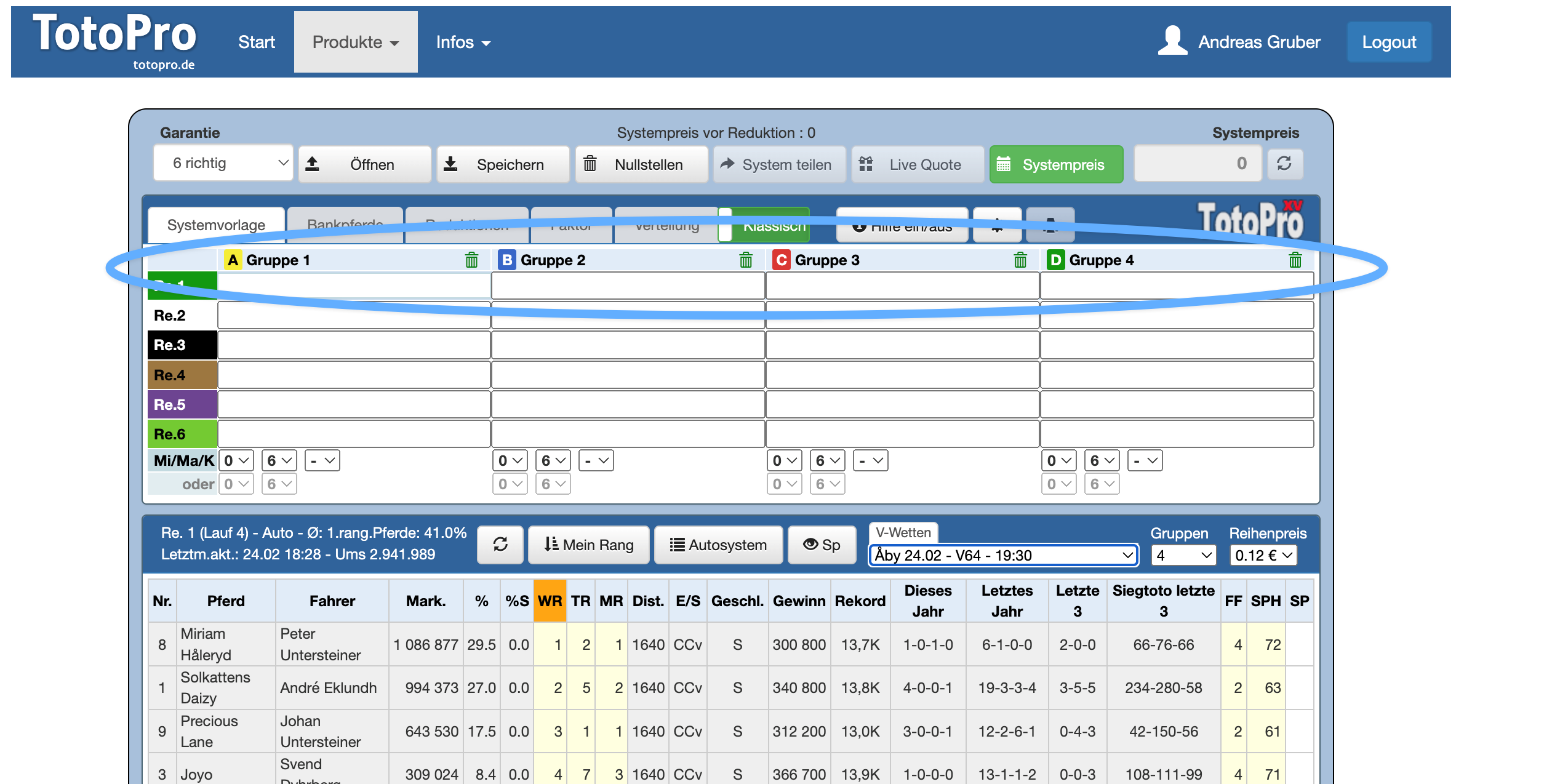1568x784 pixels.
Task: Open a saved system with Öffnen
Action: tap(364, 164)
